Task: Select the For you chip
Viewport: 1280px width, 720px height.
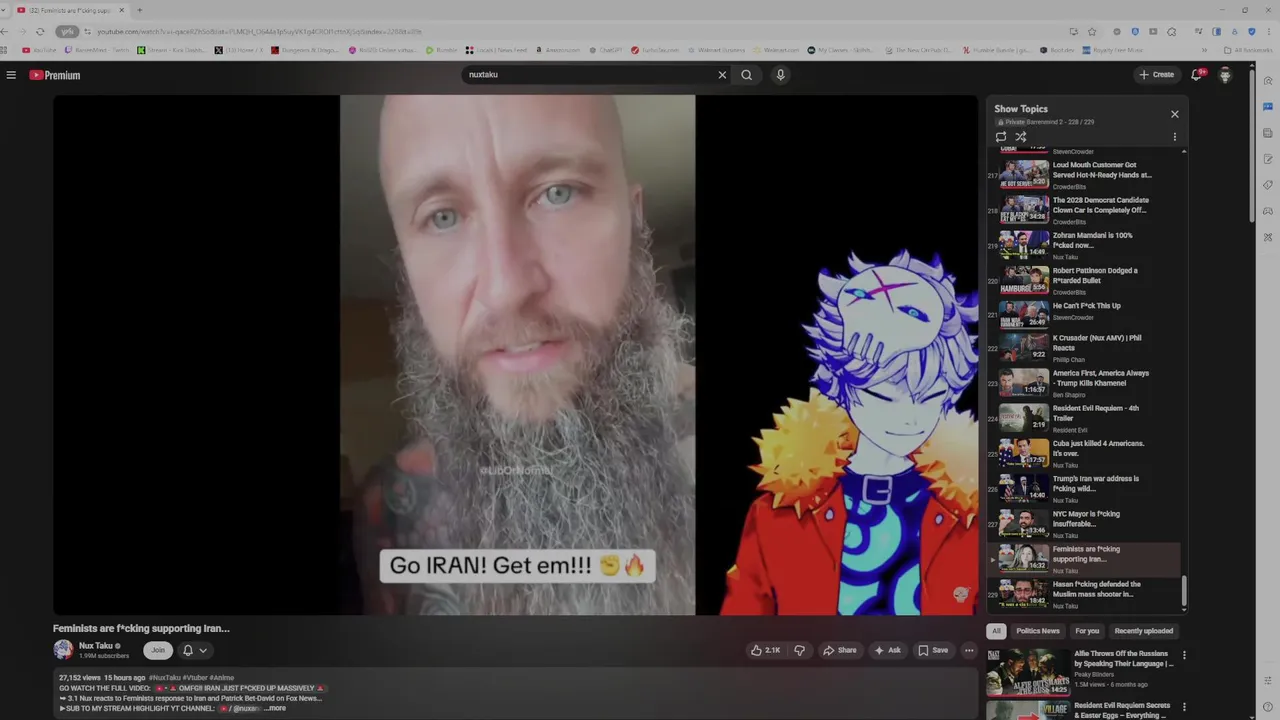Action: tap(1087, 631)
